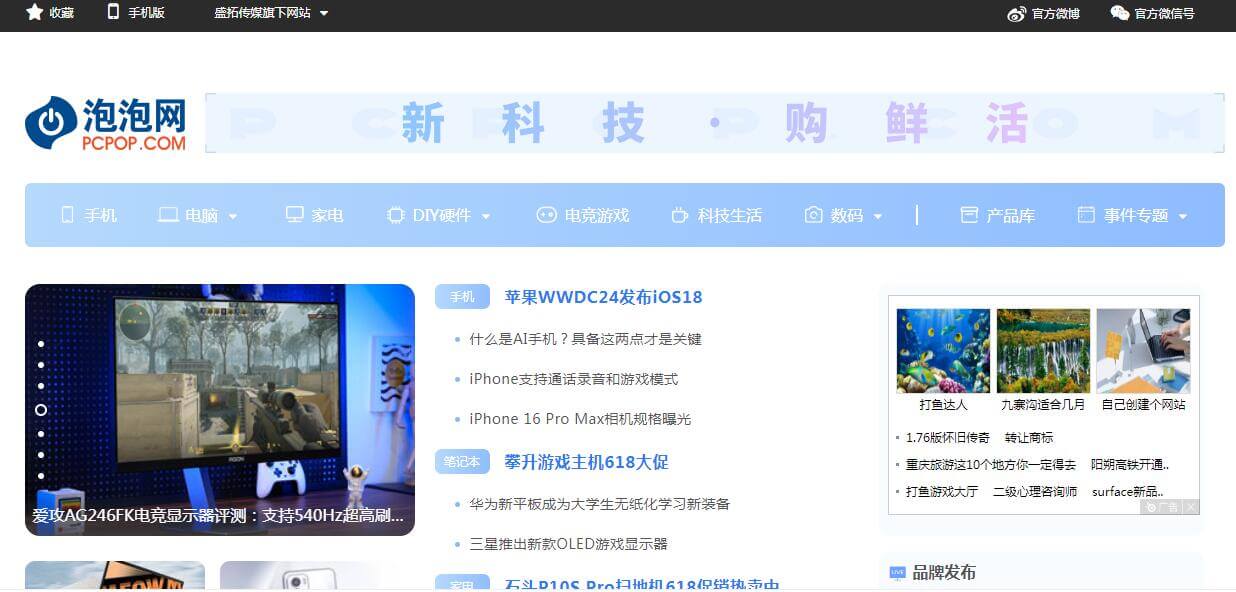Click the monitor icon for 家电
1236x592 pixels.
294,215
